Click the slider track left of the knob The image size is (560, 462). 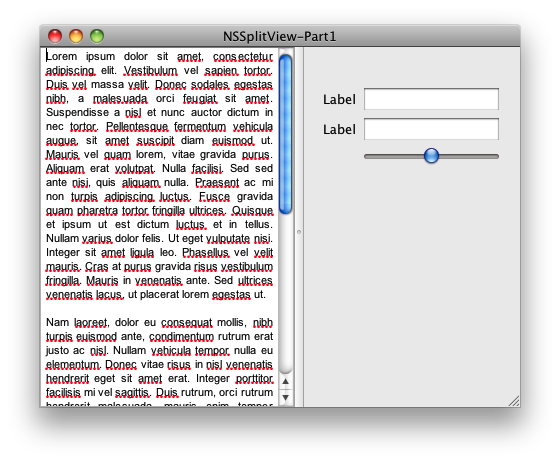point(394,156)
